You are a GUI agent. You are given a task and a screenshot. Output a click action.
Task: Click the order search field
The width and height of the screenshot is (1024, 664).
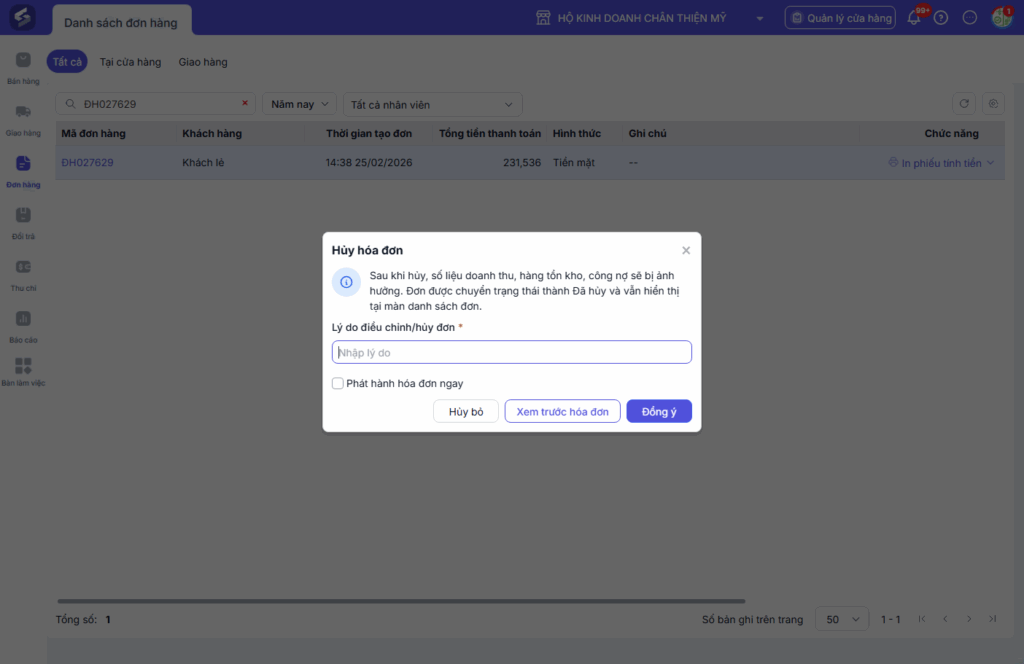(155, 104)
